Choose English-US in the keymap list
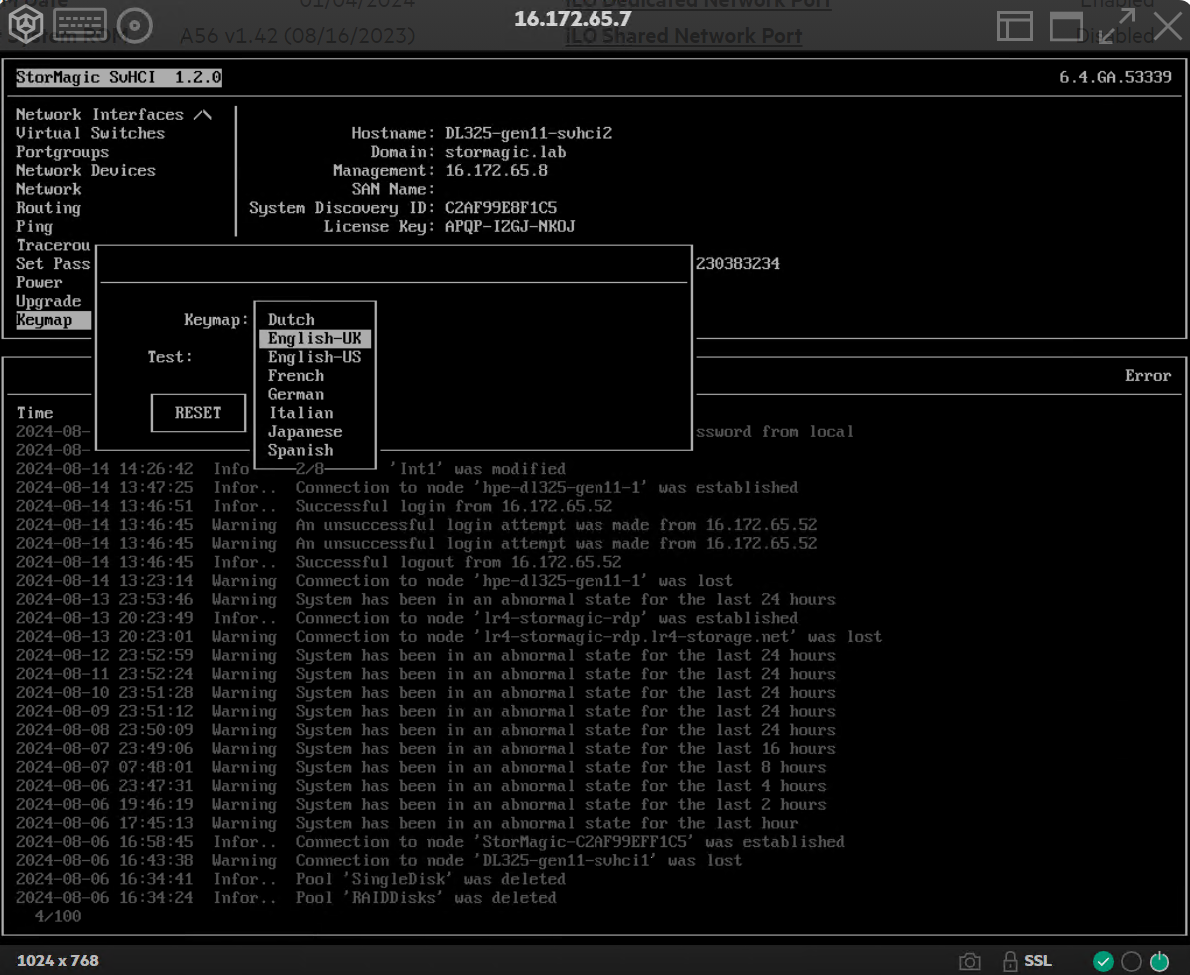 (314, 357)
